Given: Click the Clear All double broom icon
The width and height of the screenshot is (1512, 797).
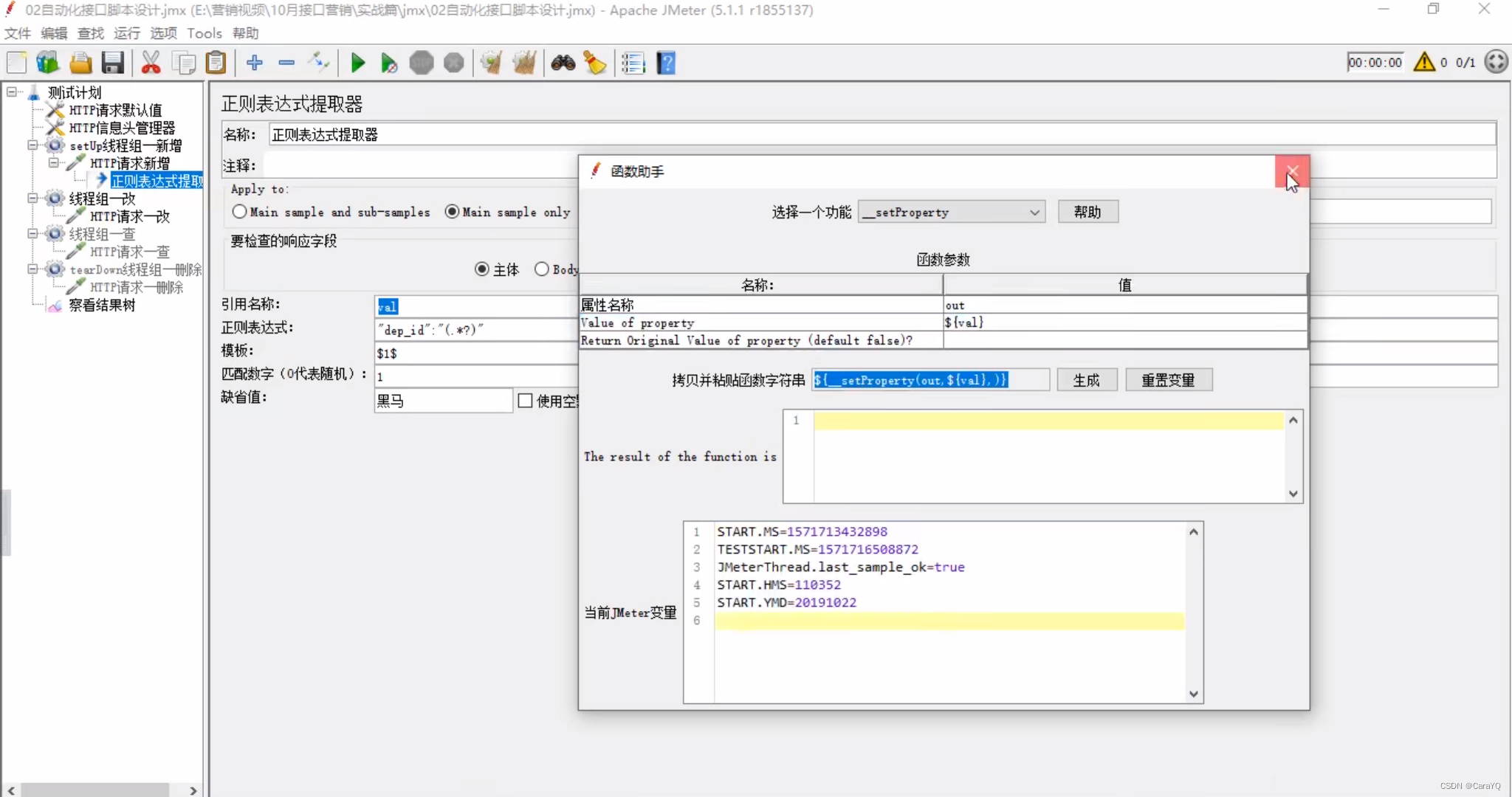Looking at the screenshot, I should pos(524,63).
